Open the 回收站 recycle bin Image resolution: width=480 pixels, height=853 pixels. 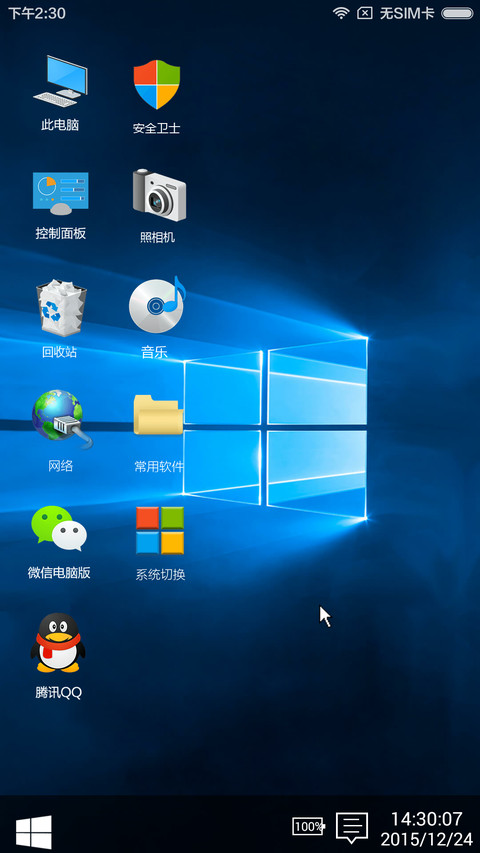pyautogui.click(x=60, y=308)
